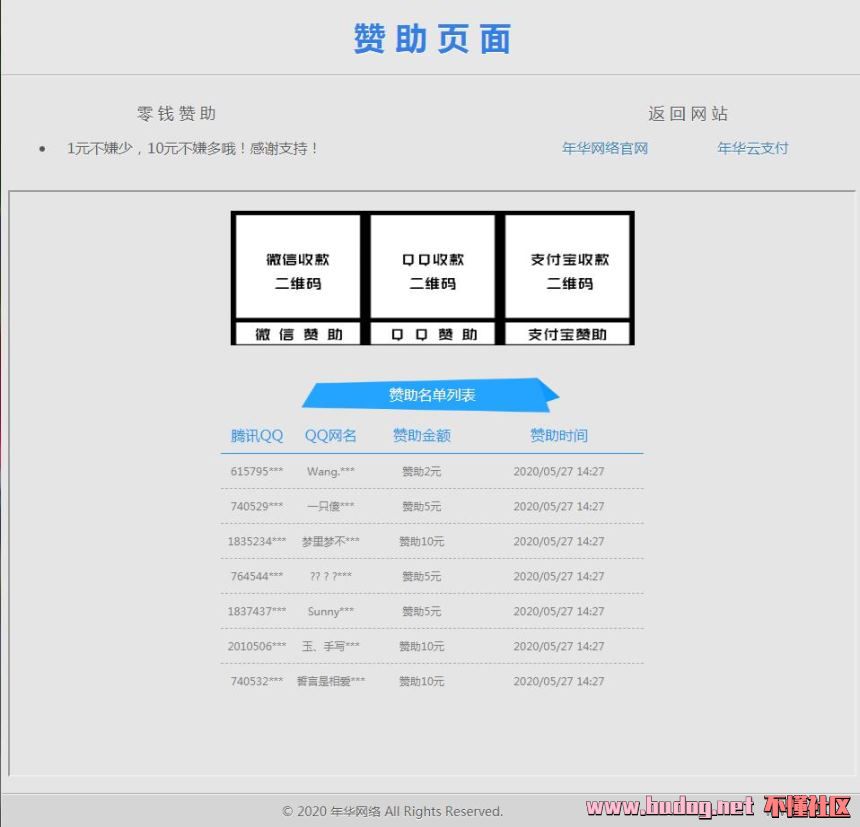Image resolution: width=860 pixels, height=827 pixels.
Task: Click the 腾讯QQ column header
Action: [x=257, y=436]
